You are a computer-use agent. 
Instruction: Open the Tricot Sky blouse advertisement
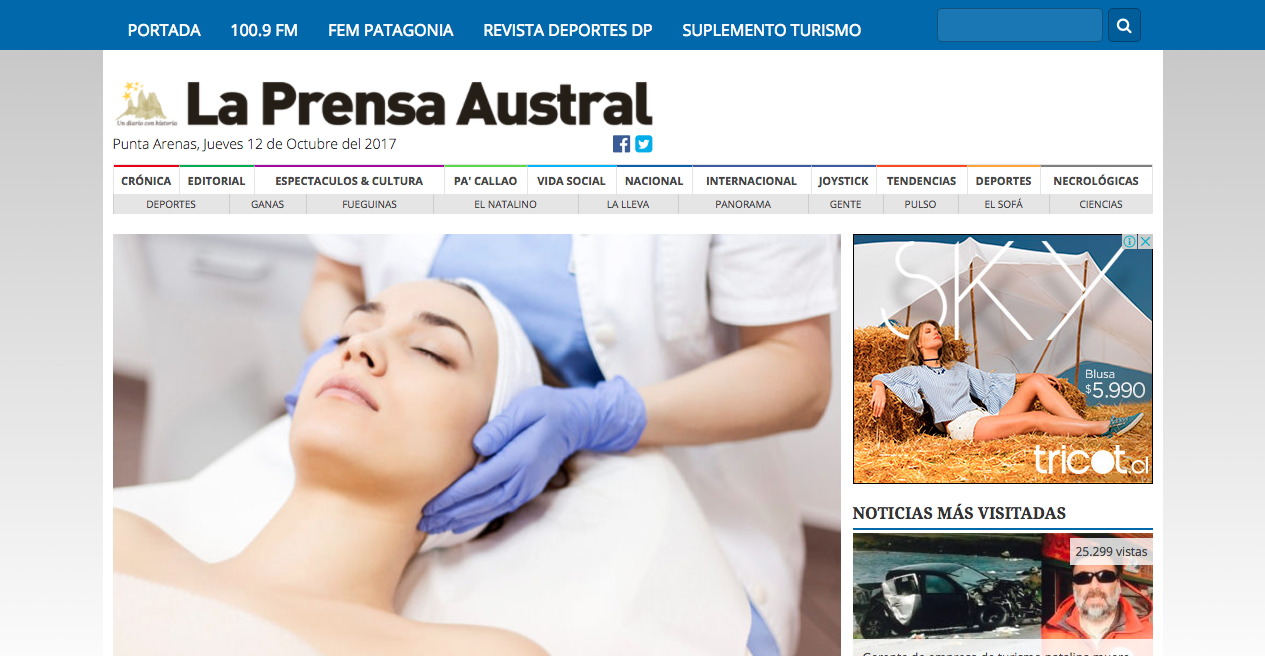pyautogui.click(x=1003, y=359)
